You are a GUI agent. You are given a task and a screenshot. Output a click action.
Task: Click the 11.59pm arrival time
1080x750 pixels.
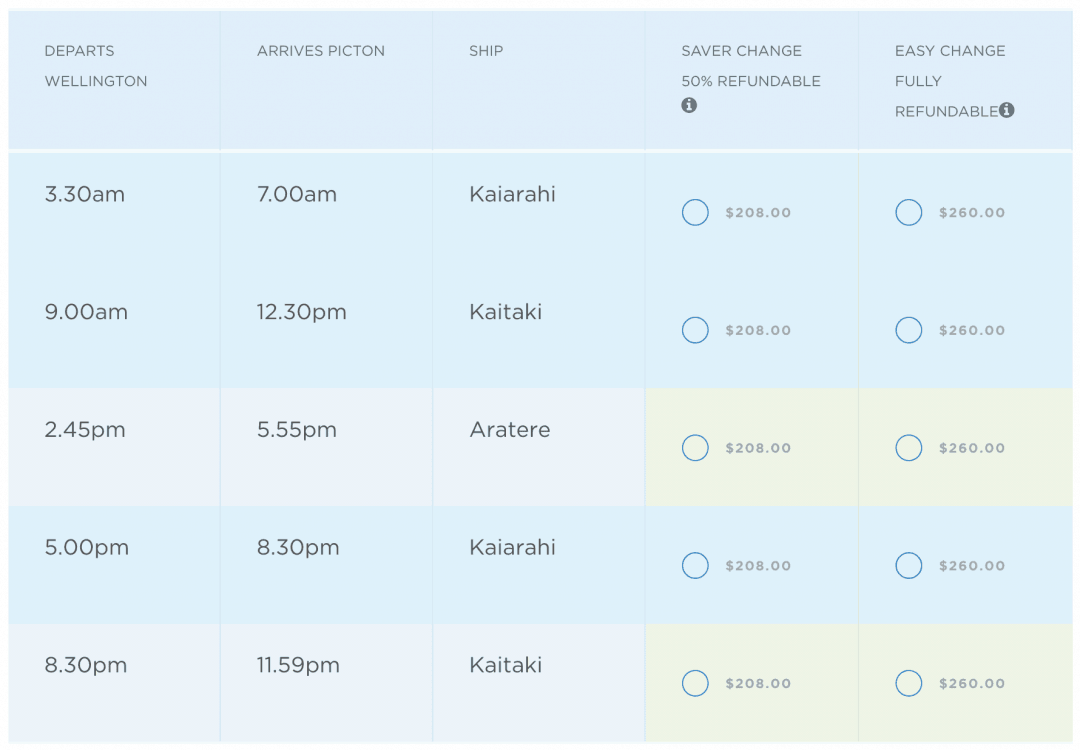[298, 666]
